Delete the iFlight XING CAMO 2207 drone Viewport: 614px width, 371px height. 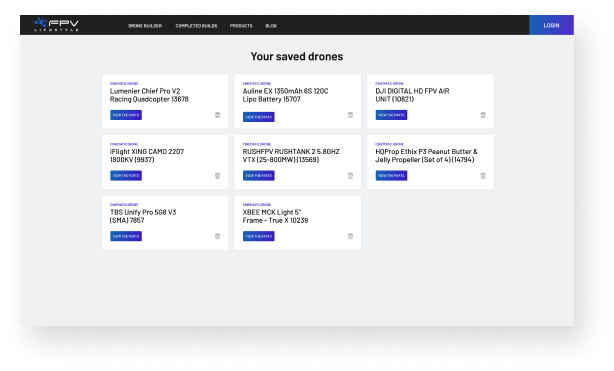click(x=217, y=176)
